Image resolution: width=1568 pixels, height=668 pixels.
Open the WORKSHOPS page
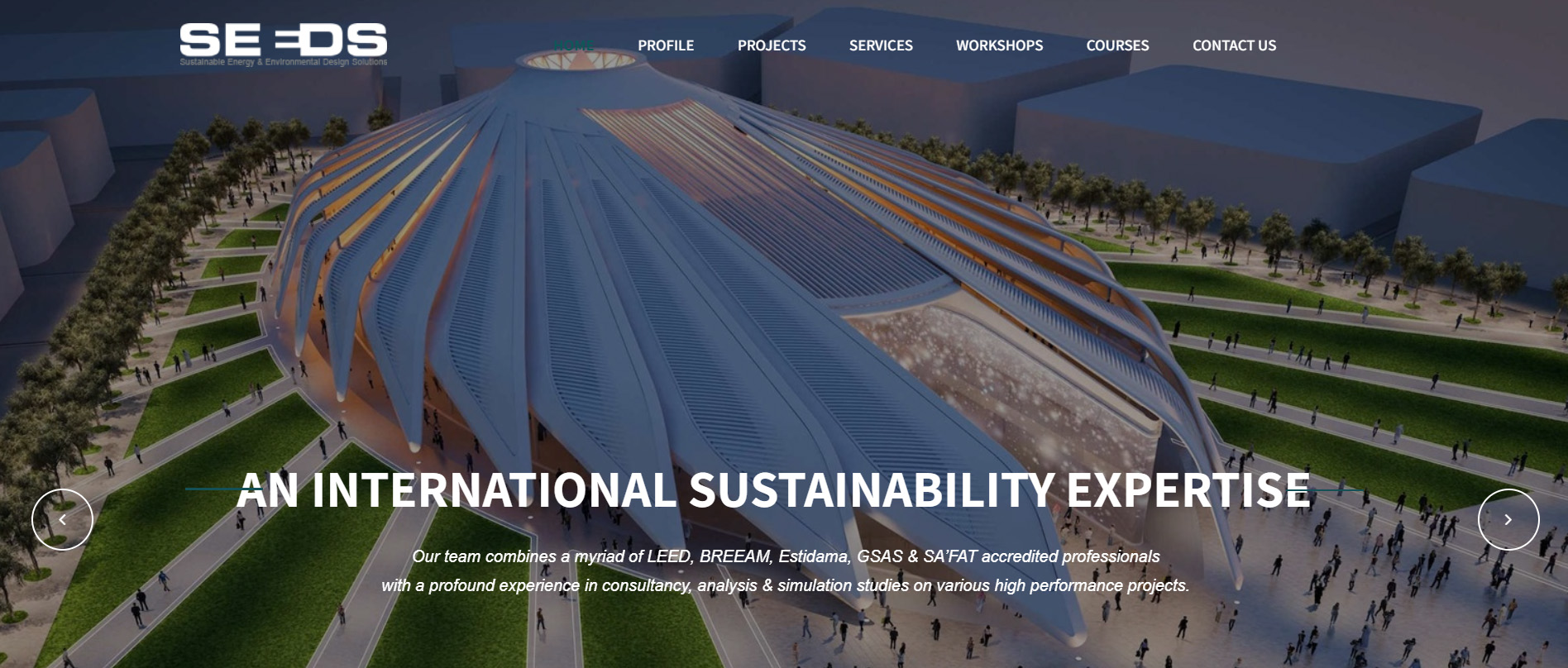[x=999, y=45]
